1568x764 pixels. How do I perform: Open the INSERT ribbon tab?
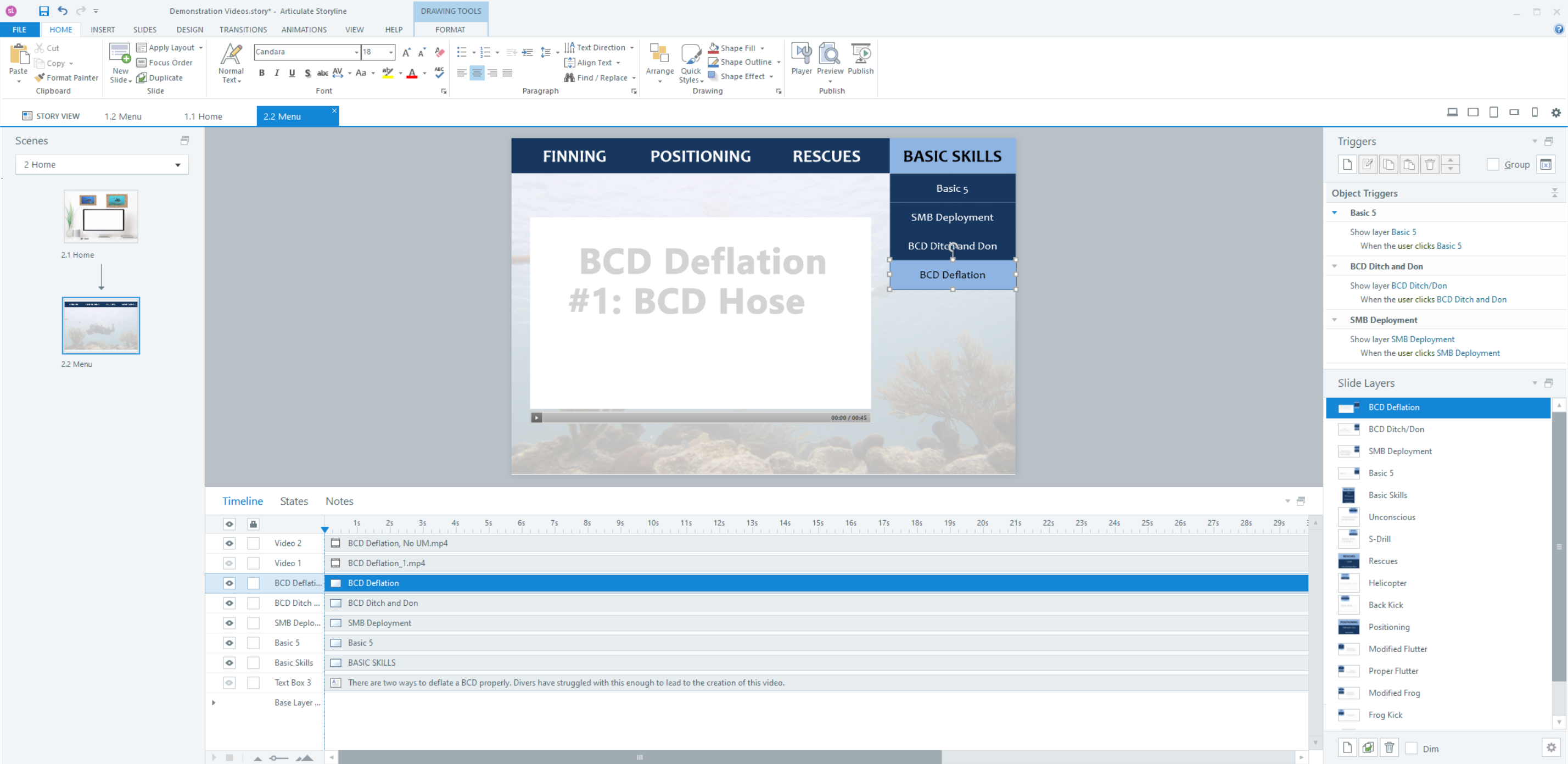(x=102, y=29)
